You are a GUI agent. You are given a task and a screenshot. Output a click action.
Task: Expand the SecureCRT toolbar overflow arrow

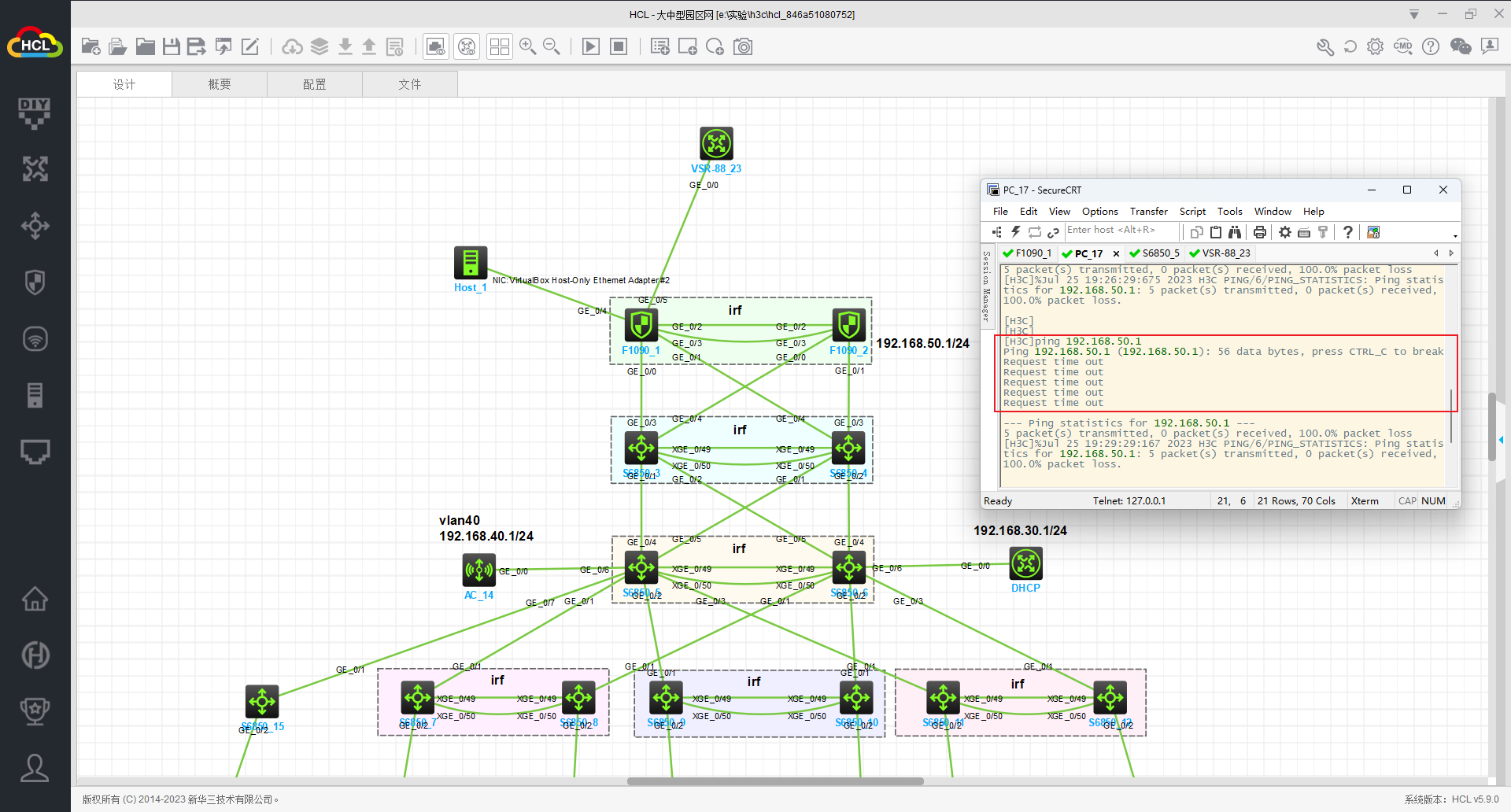tap(1455, 236)
